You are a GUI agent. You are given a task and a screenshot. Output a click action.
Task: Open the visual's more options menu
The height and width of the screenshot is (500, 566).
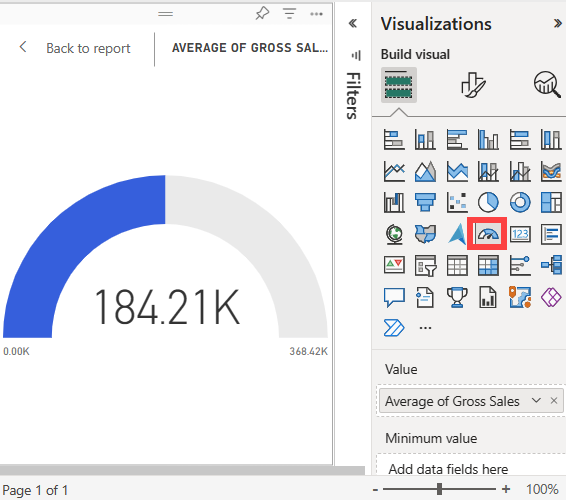(x=316, y=14)
